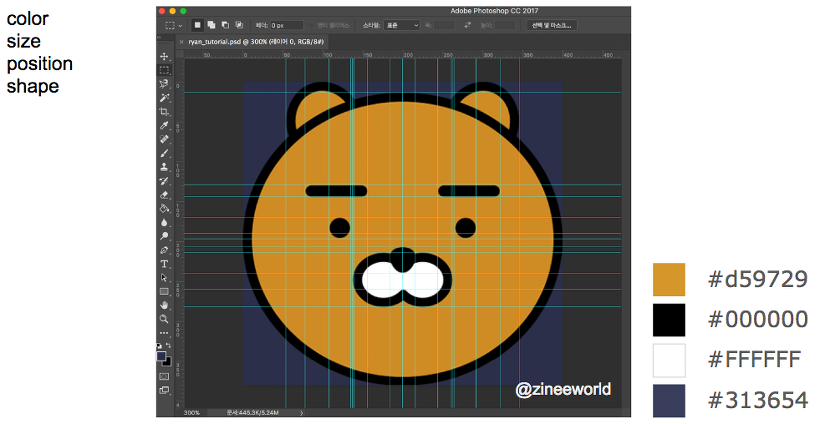Image resolution: width=820 pixels, height=424 pixels.
Task: Select the Pen tool
Action: pyautogui.click(x=164, y=250)
